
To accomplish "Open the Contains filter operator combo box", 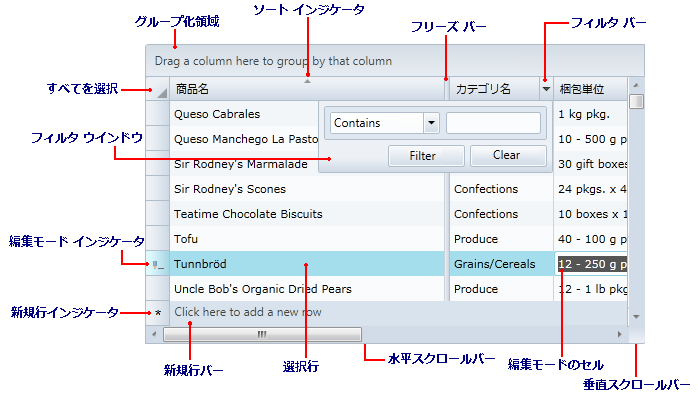I will (x=385, y=123).
